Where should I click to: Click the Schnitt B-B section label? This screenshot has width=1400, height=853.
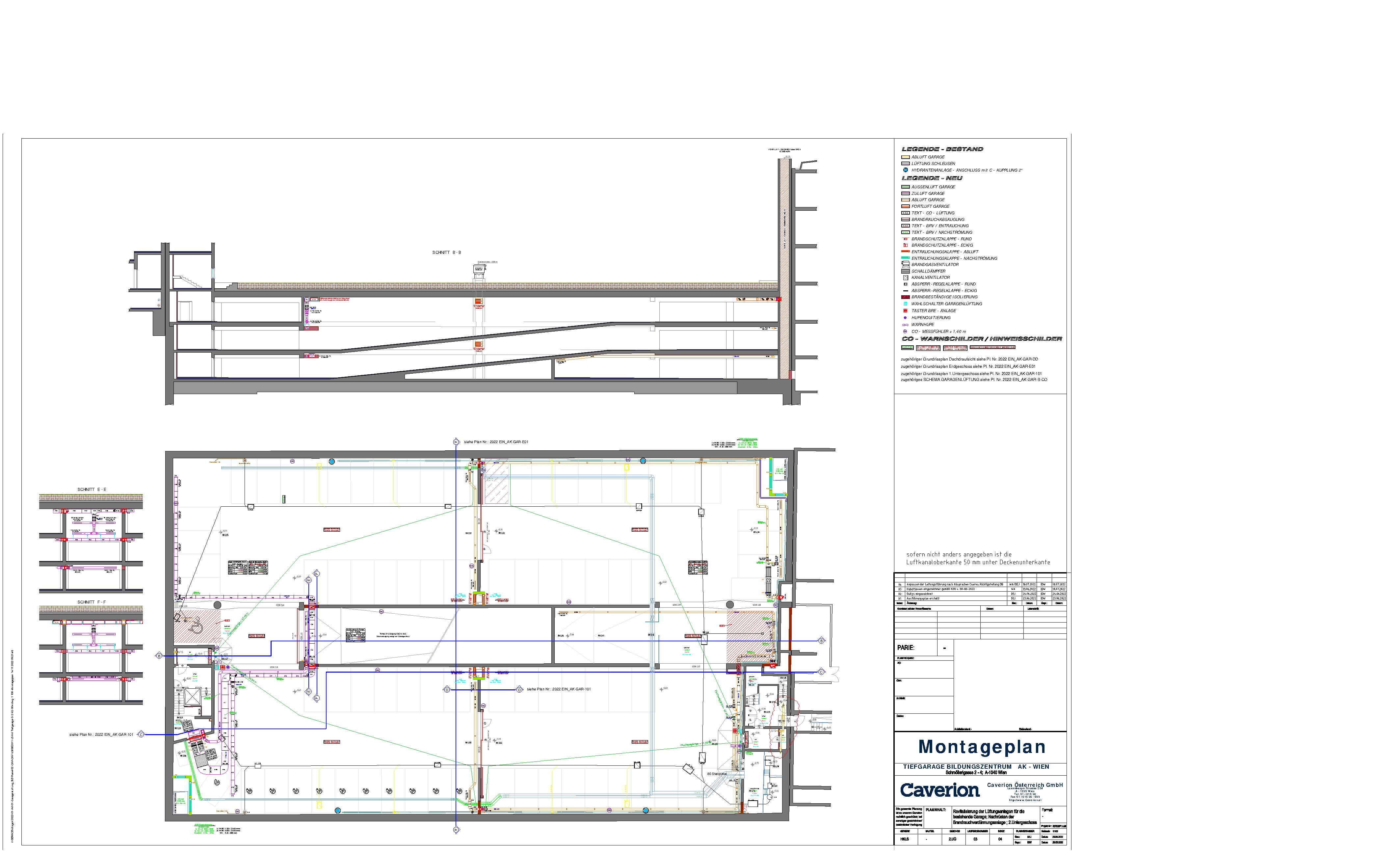pos(447,252)
